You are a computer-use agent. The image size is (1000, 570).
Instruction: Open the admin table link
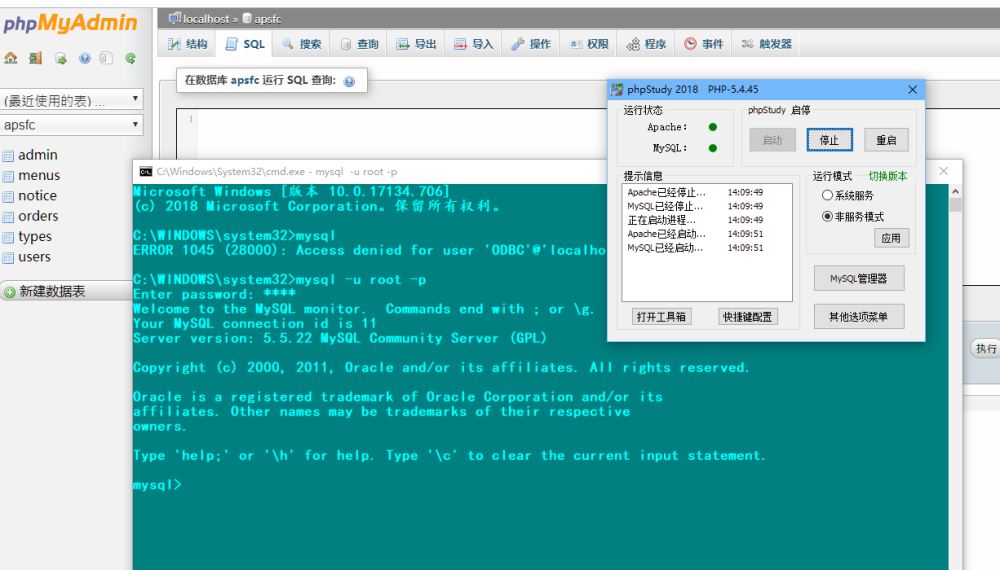coord(38,155)
